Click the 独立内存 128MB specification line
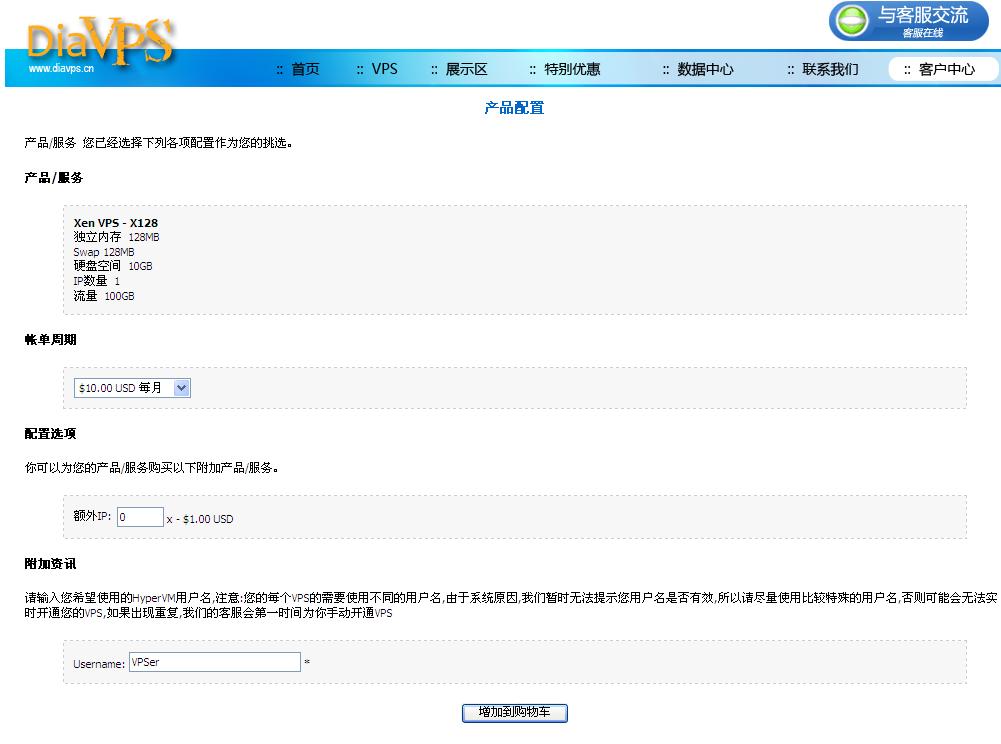The height and width of the screenshot is (744, 1001). [116, 237]
